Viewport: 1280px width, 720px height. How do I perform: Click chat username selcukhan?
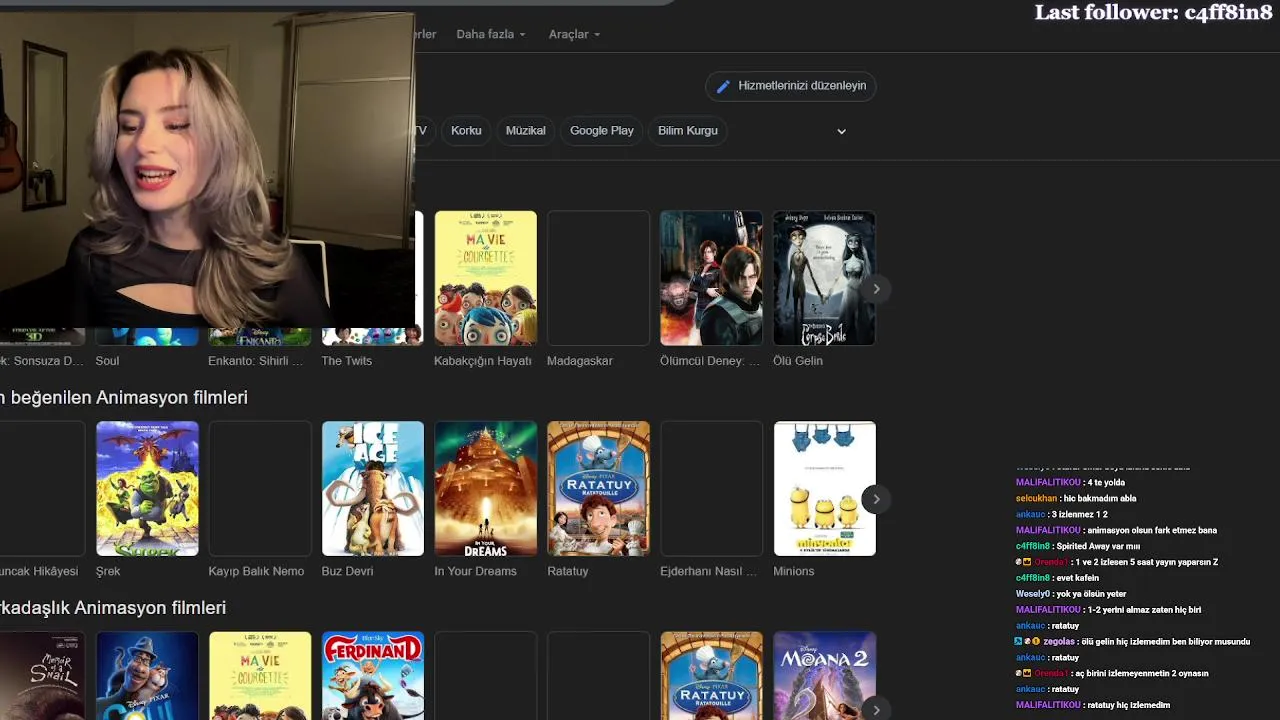pyautogui.click(x=1036, y=498)
